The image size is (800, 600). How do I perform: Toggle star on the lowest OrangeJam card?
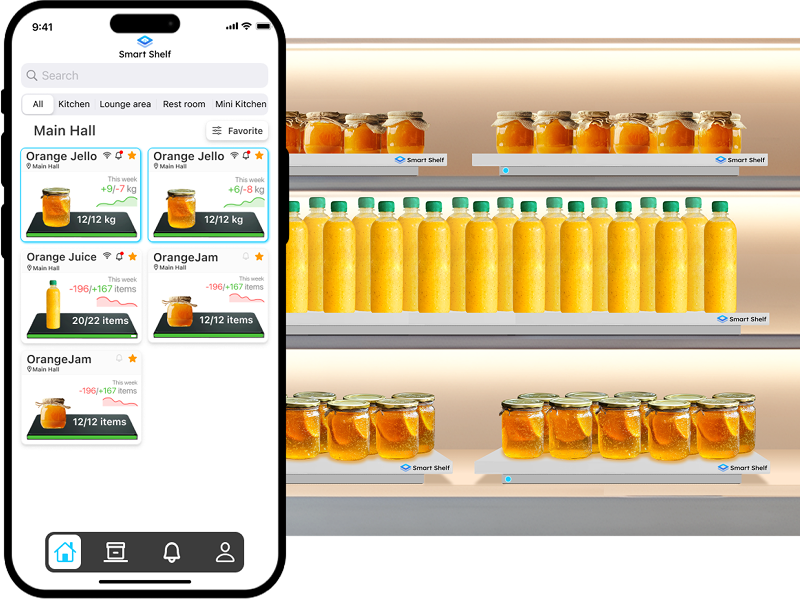point(133,358)
